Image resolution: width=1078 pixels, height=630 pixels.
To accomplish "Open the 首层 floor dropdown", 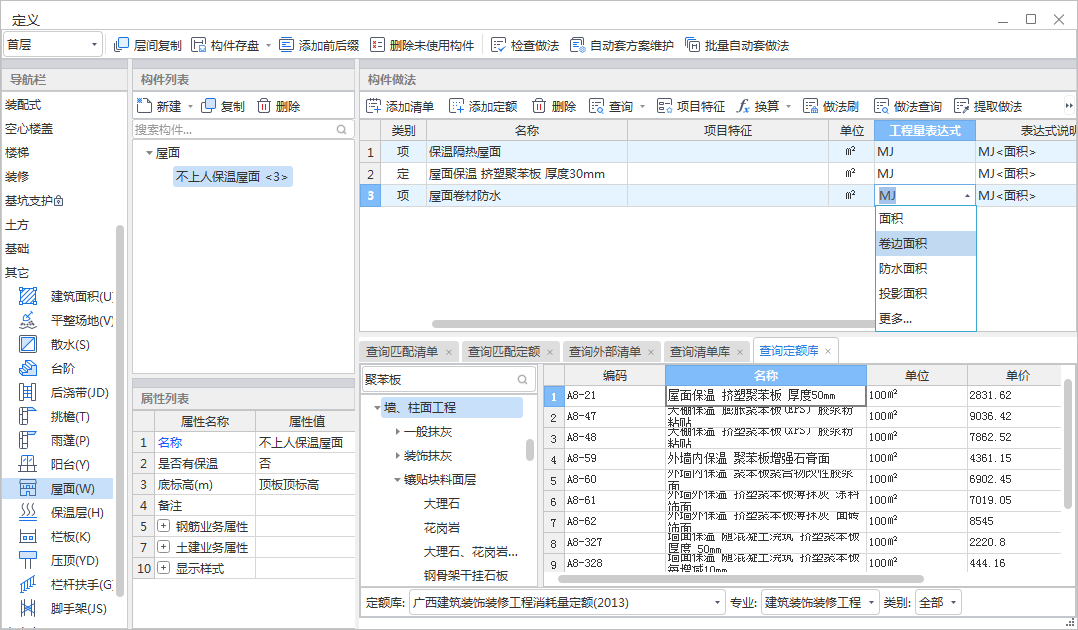I will (x=53, y=45).
